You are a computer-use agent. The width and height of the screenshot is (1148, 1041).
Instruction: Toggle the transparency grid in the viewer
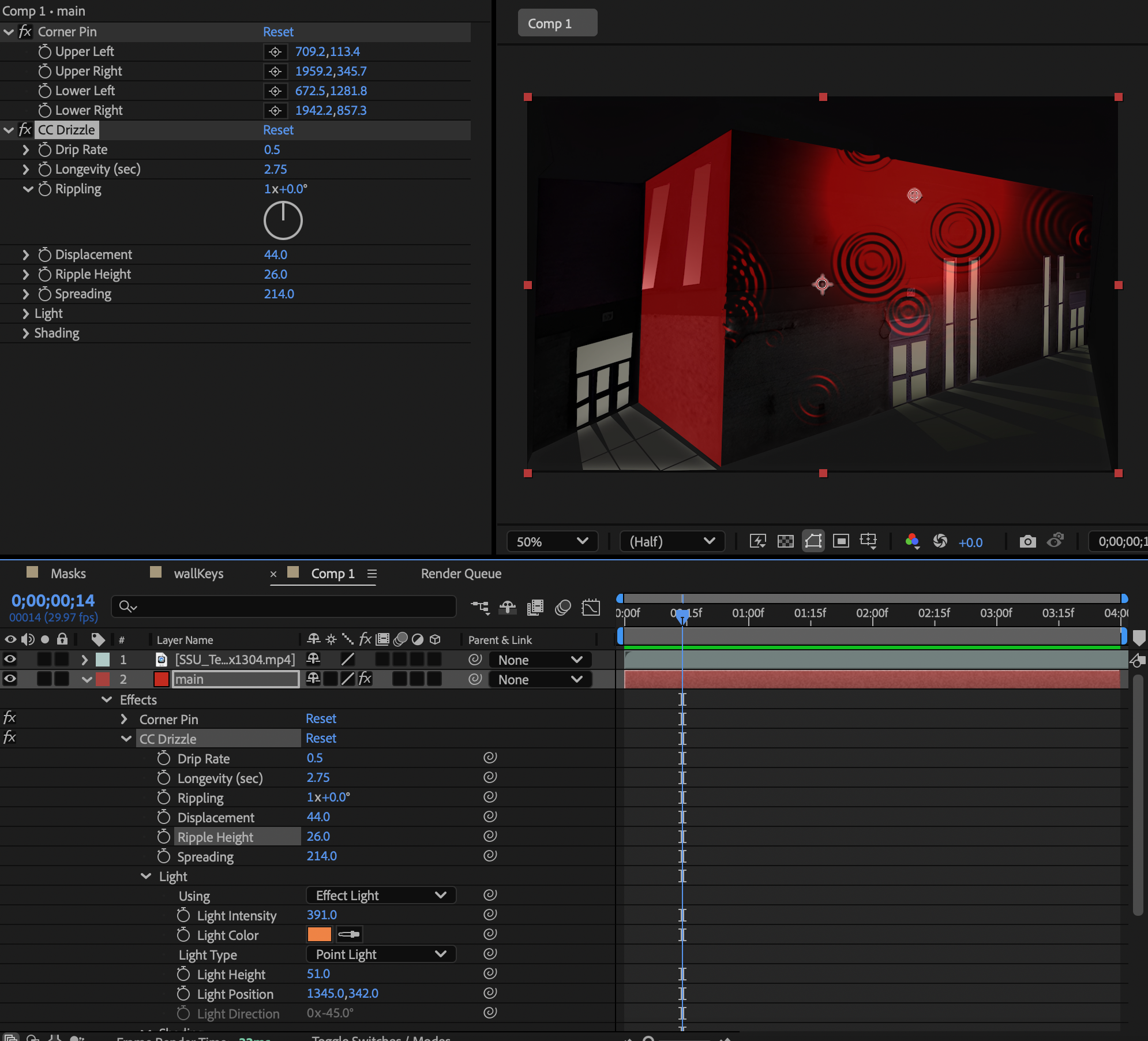[786, 541]
